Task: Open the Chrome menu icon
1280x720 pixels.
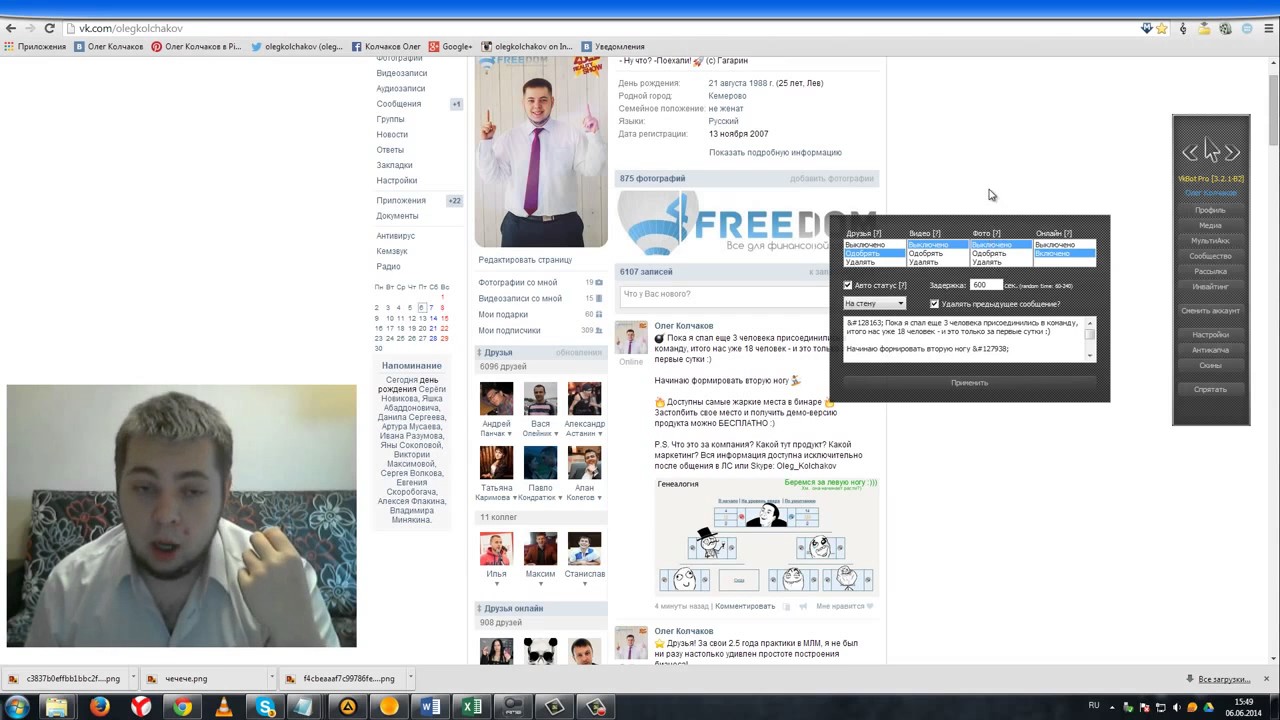Action: tap(1269, 28)
